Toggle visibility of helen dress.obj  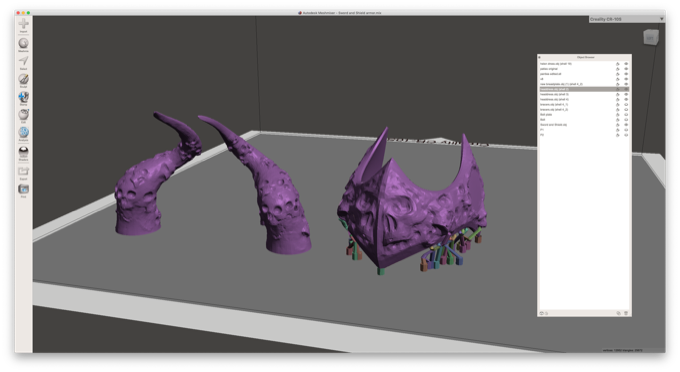click(x=626, y=64)
